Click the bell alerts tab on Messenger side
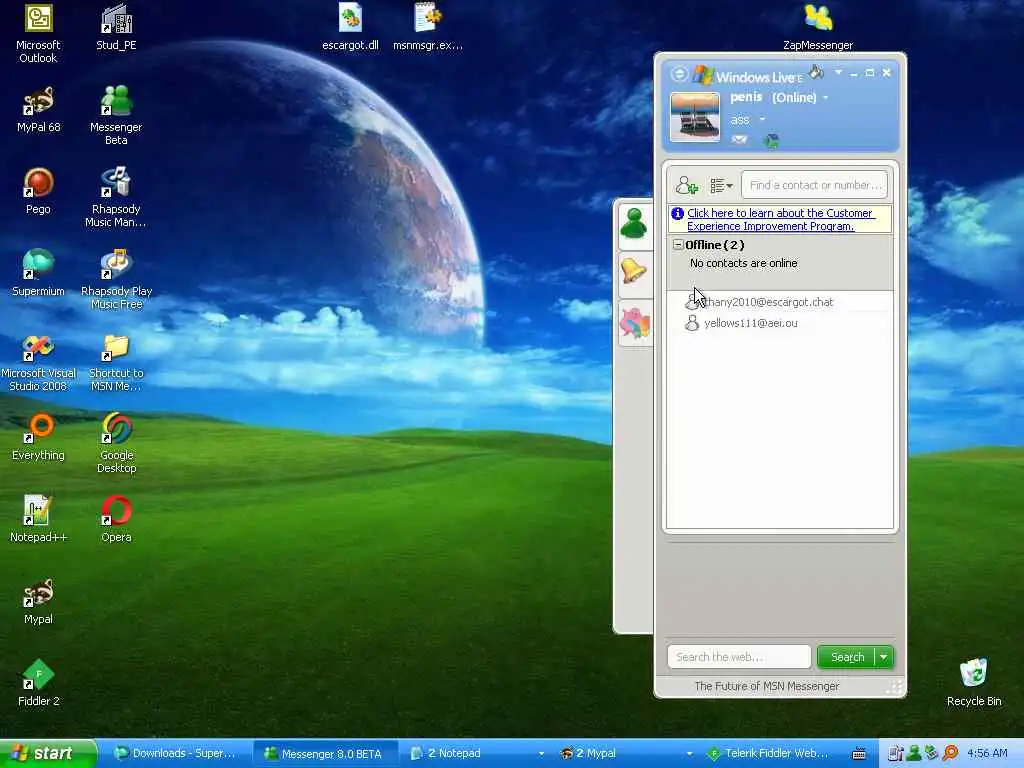The image size is (1024, 768). coord(633,271)
